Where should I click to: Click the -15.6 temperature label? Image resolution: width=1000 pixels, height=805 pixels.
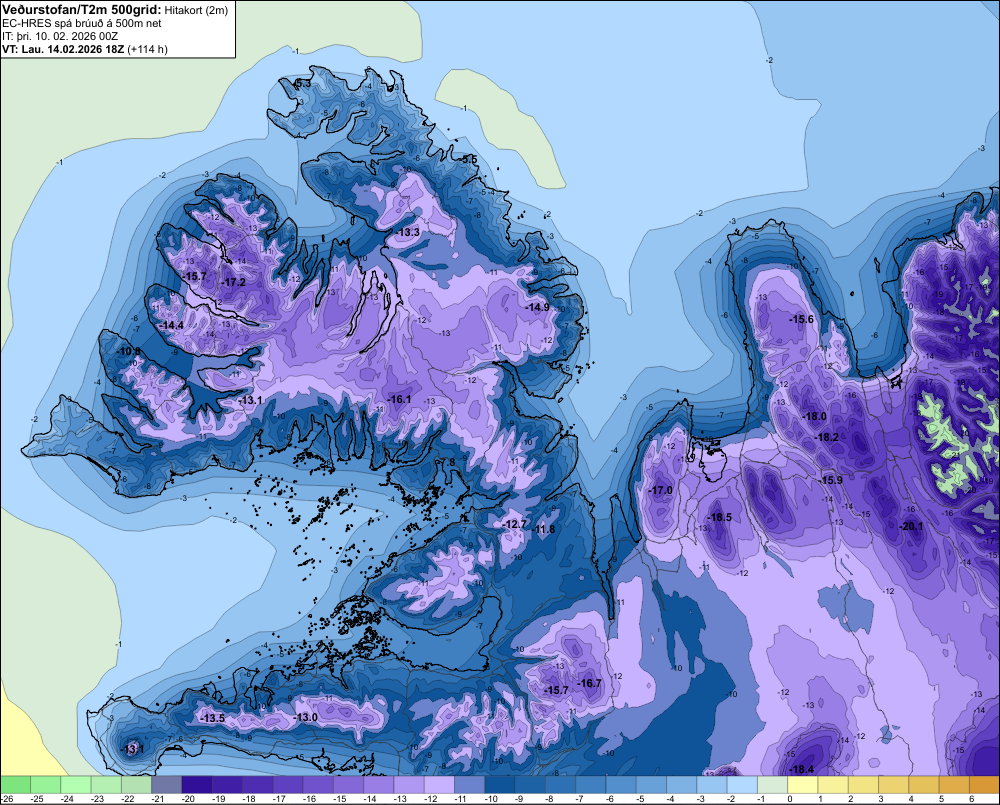click(801, 319)
